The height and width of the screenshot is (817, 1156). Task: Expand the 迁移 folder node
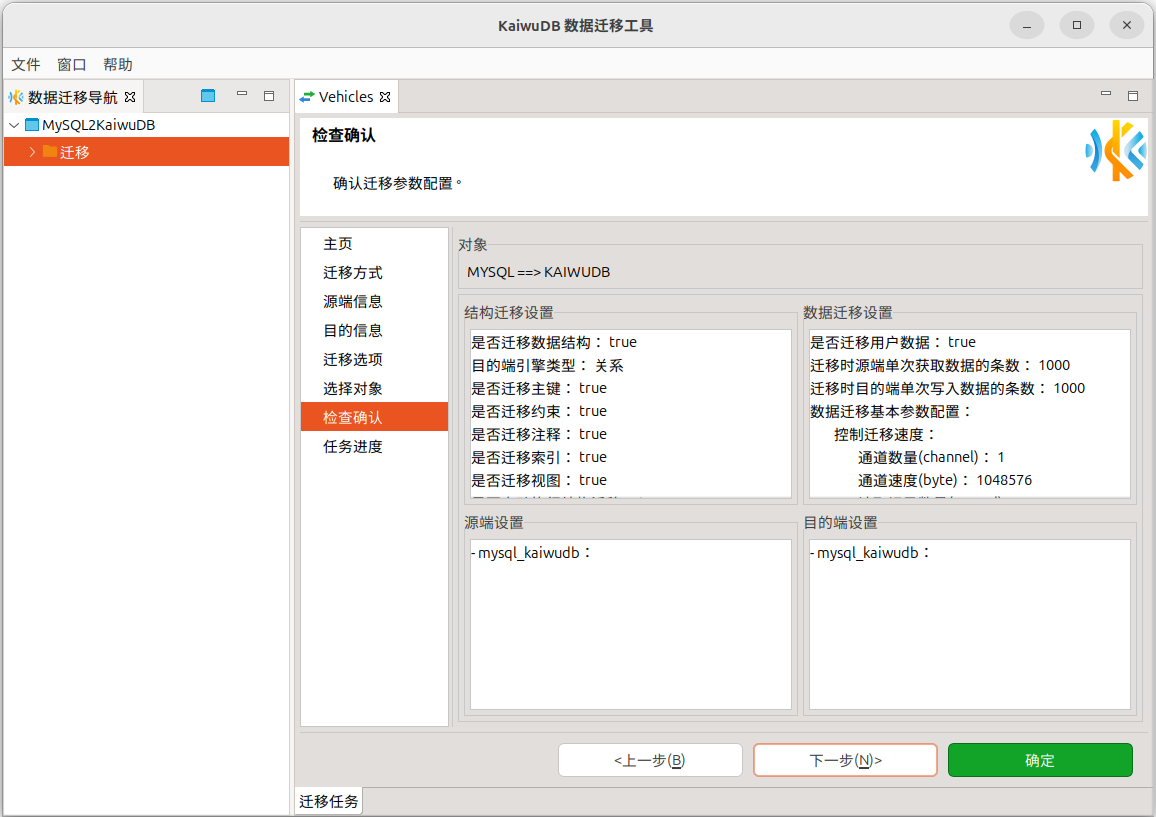pyautogui.click(x=32, y=152)
